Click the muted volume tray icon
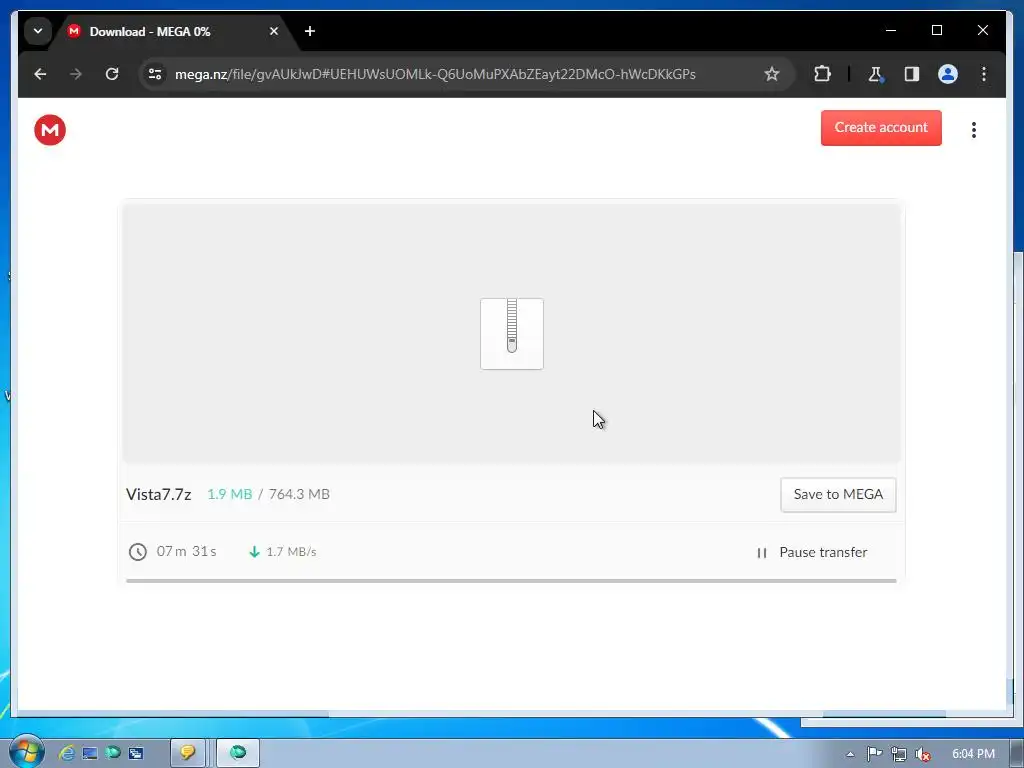Screen dimensions: 1024x768 (x=923, y=754)
